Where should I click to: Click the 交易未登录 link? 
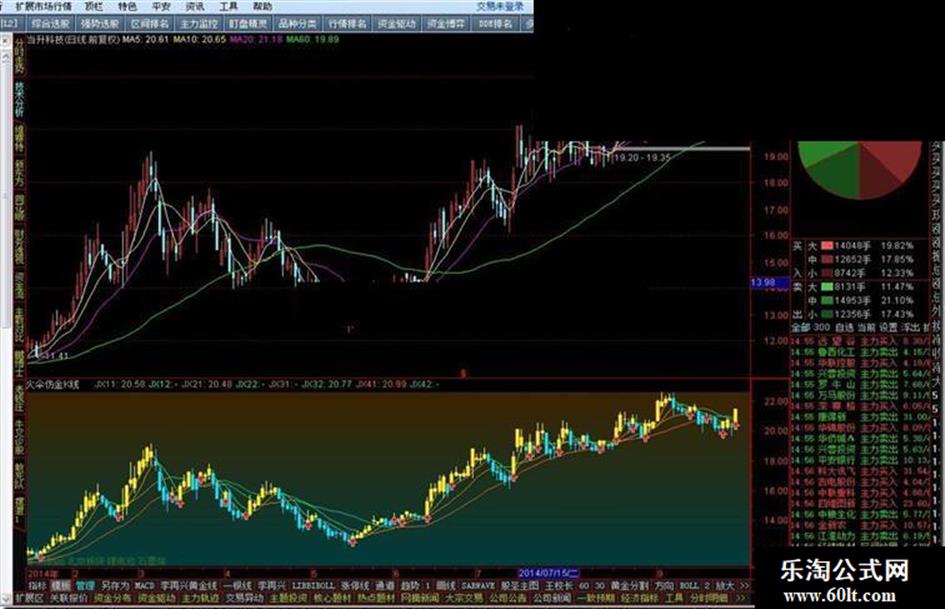[500, 6]
